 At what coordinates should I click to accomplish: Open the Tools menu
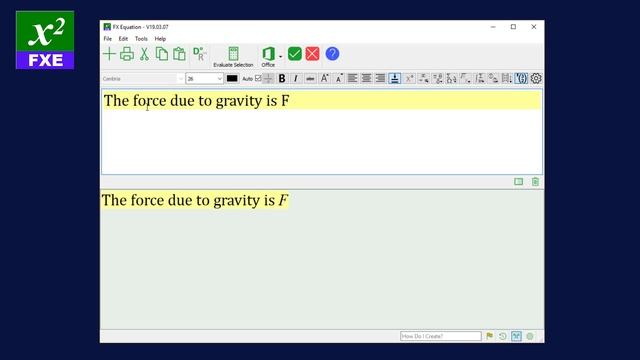[x=141, y=39]
